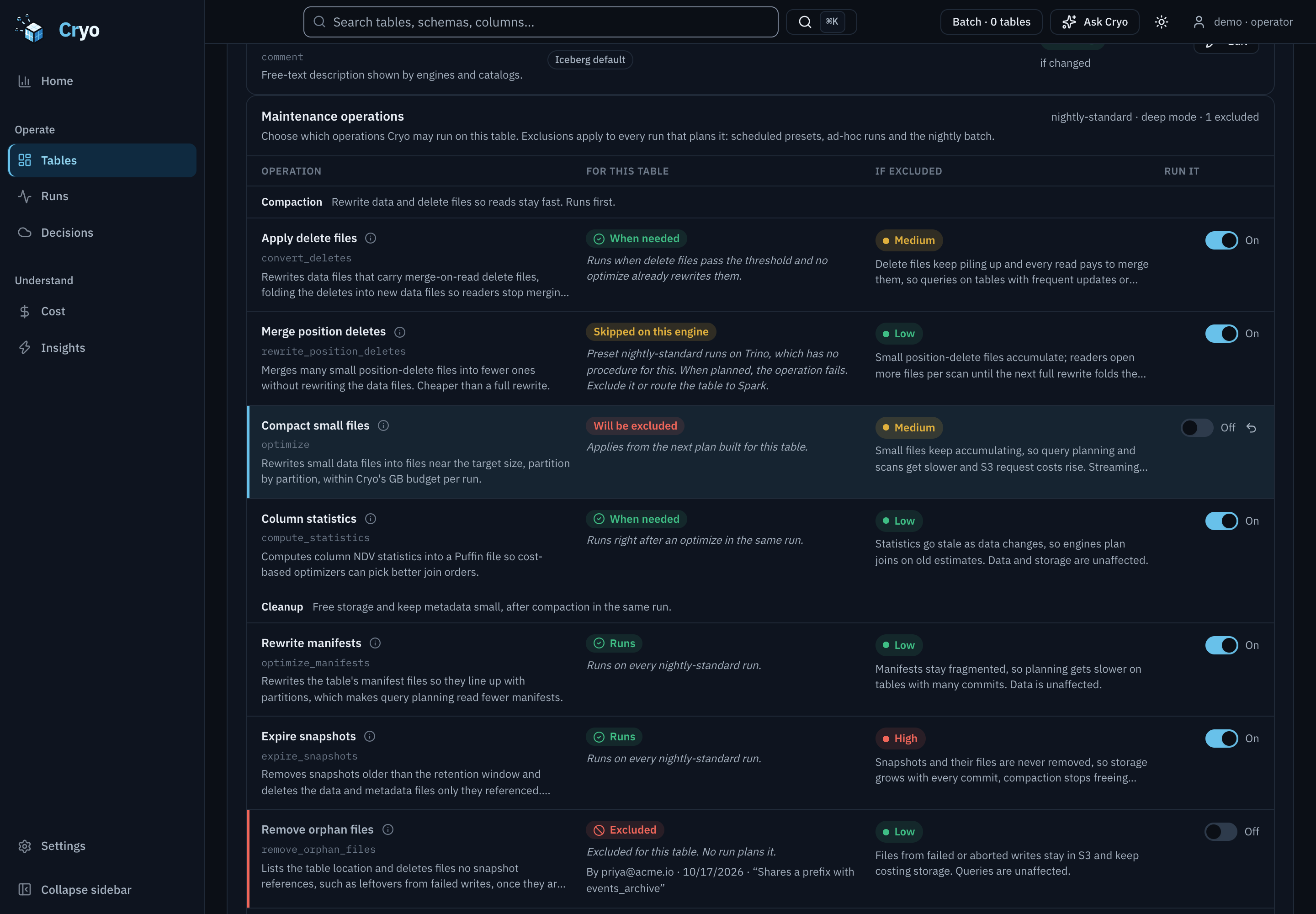Turn off Column statistics toggle

pos(1221,521)
